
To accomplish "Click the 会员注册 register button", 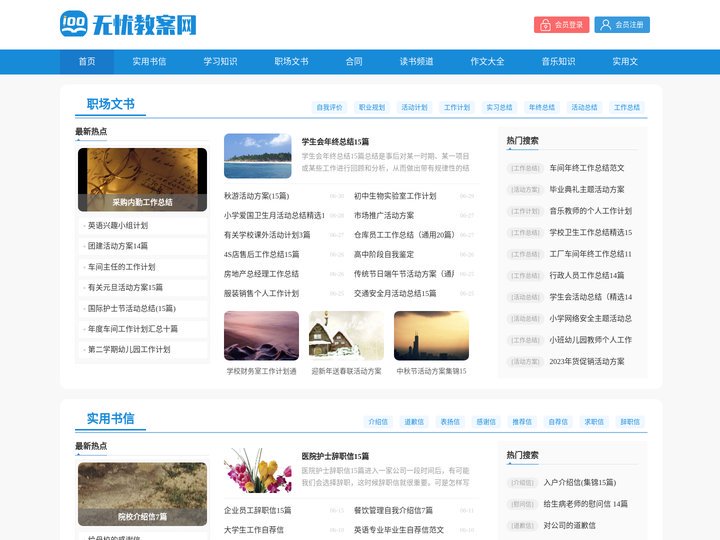I will [622, 25].
